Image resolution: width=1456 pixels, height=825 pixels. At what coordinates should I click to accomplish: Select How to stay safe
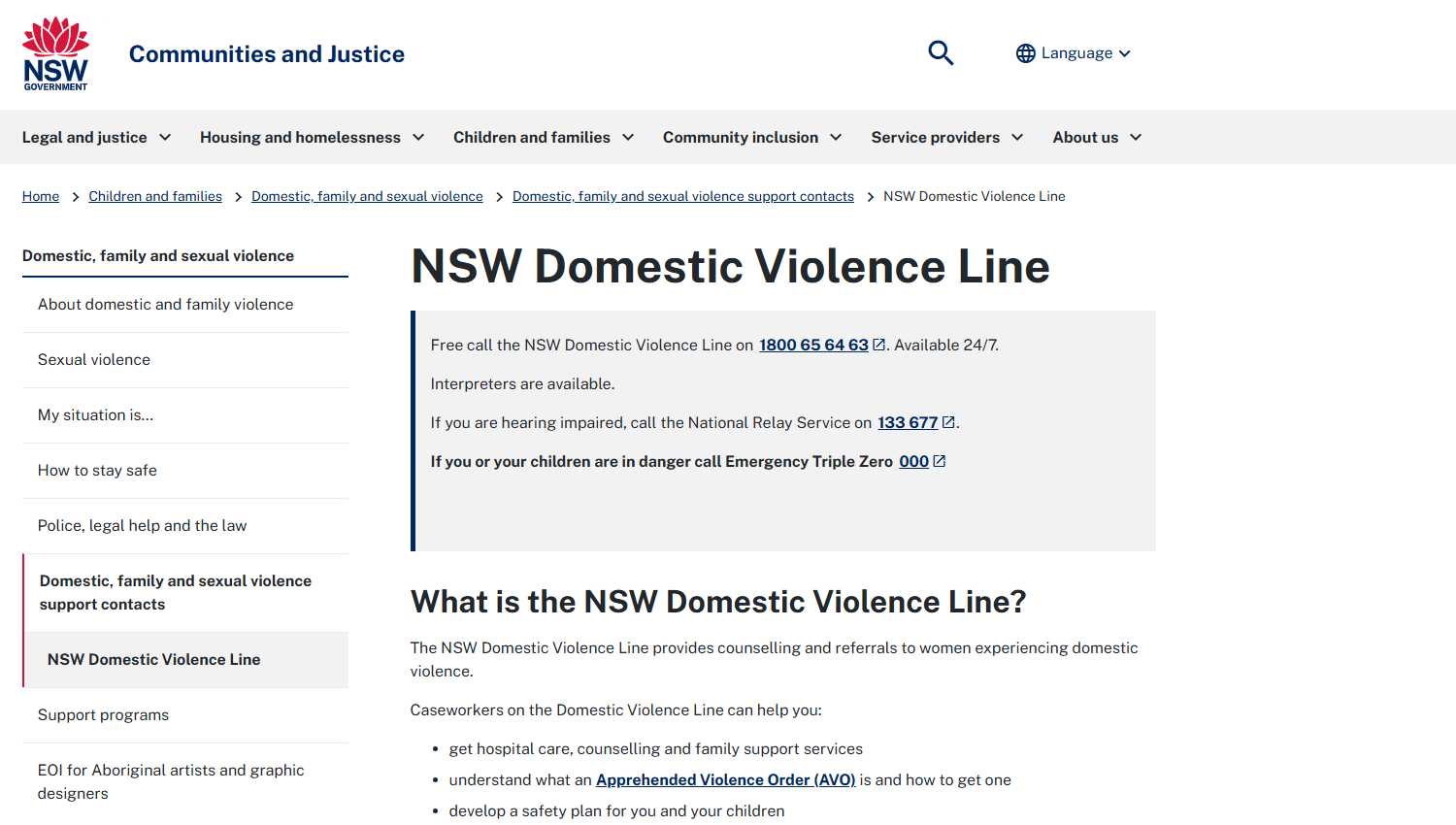(x=185, y=471)
